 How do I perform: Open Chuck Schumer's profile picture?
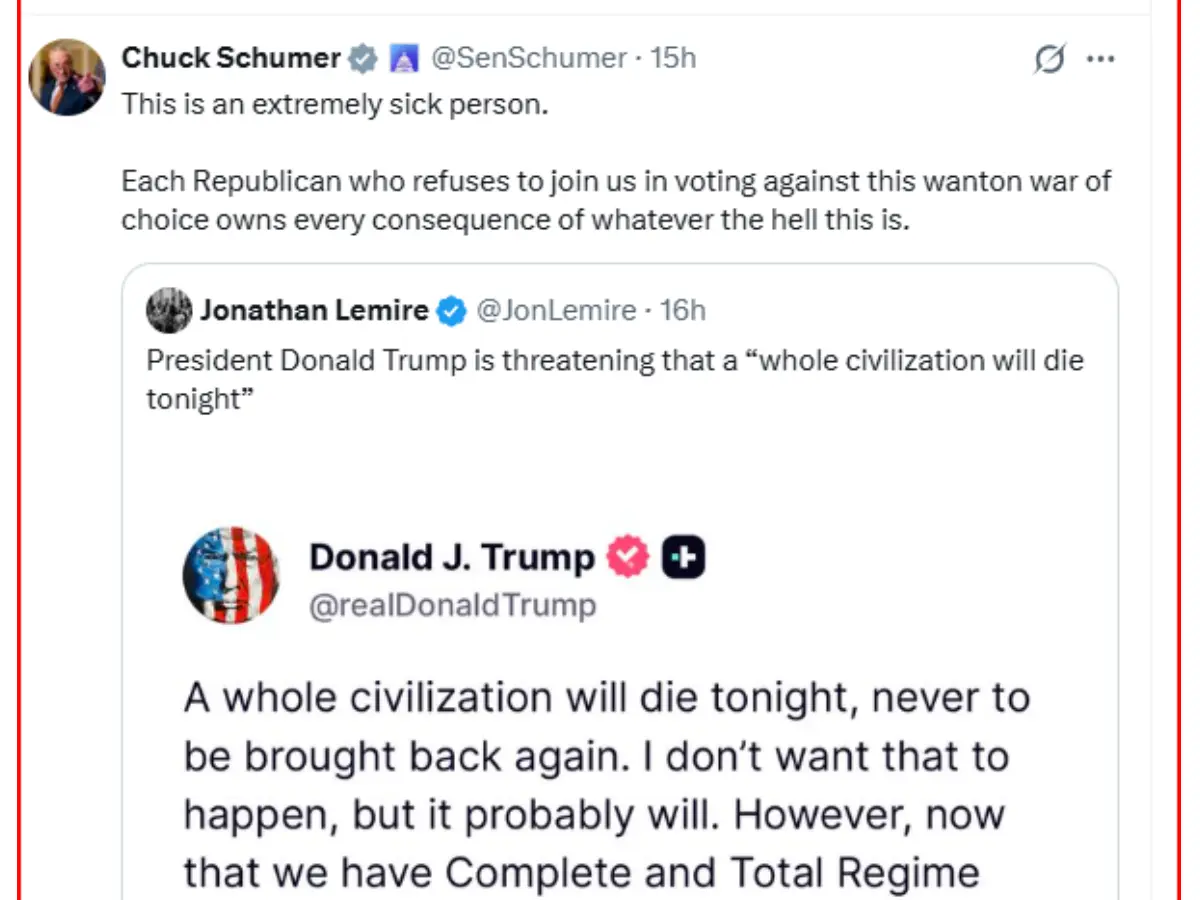(x=66, y=77)
